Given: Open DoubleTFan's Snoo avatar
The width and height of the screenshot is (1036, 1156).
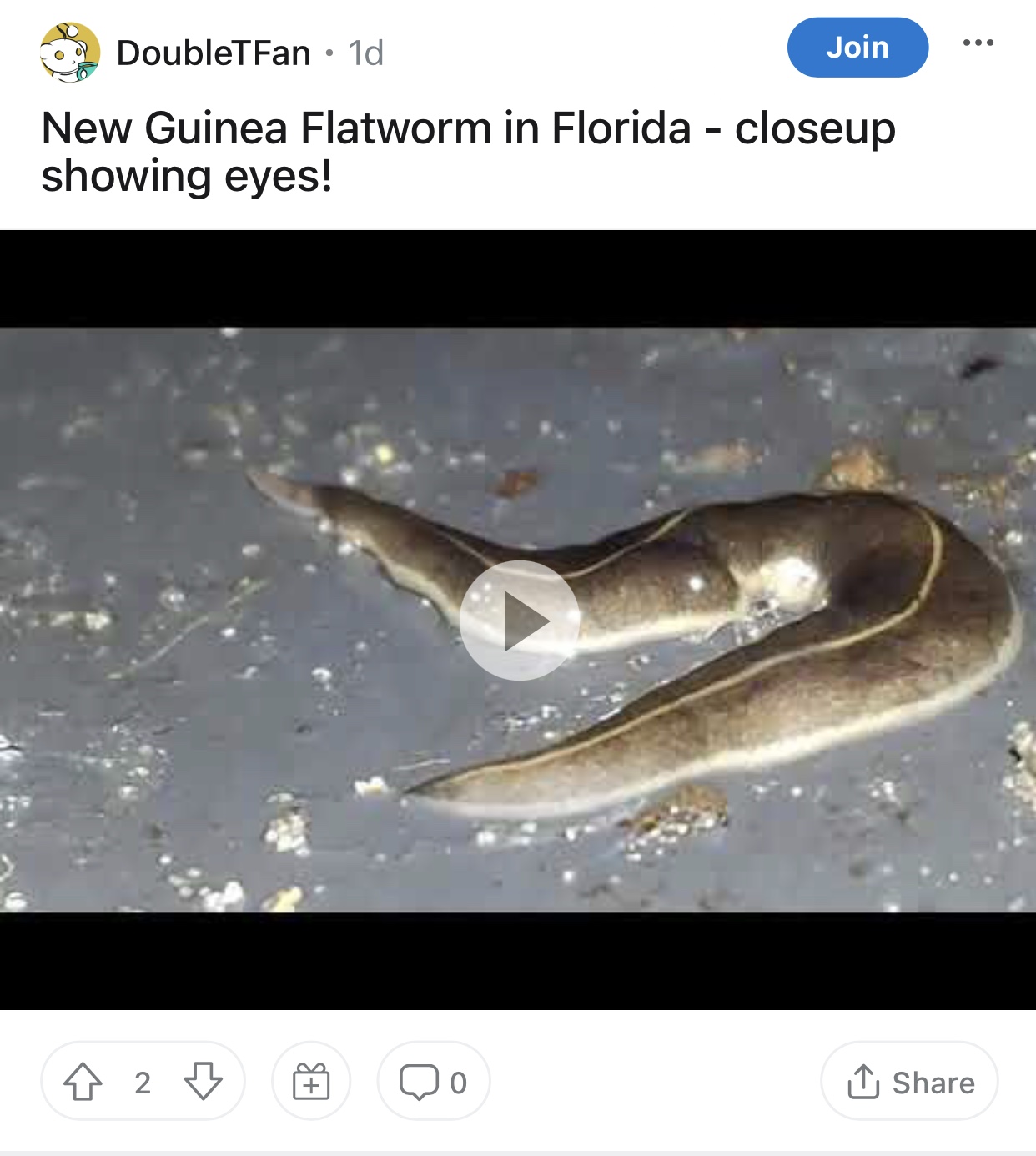Looking at the screenshot, I should [x=70, y=53].
